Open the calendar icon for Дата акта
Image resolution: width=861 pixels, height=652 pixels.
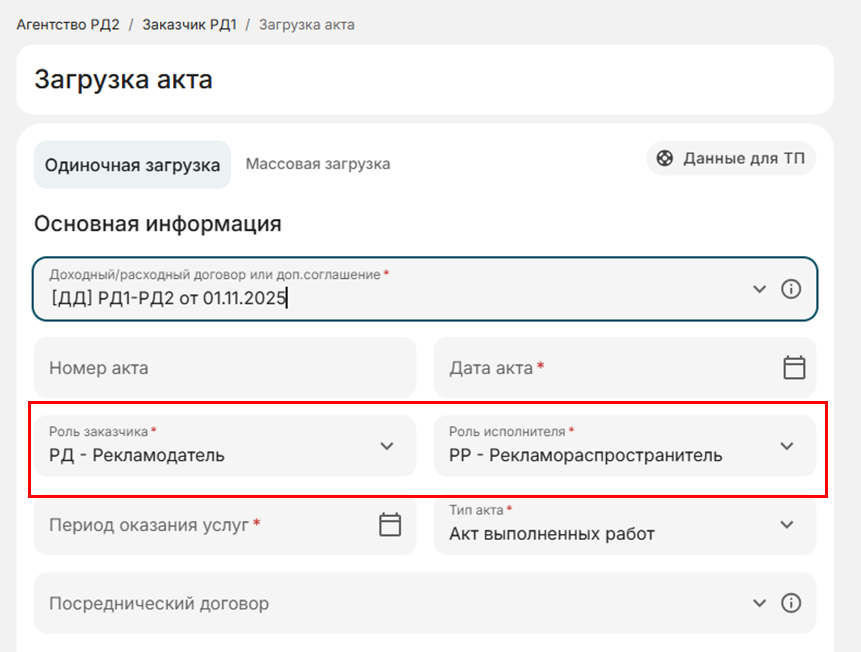pos(794,368)
